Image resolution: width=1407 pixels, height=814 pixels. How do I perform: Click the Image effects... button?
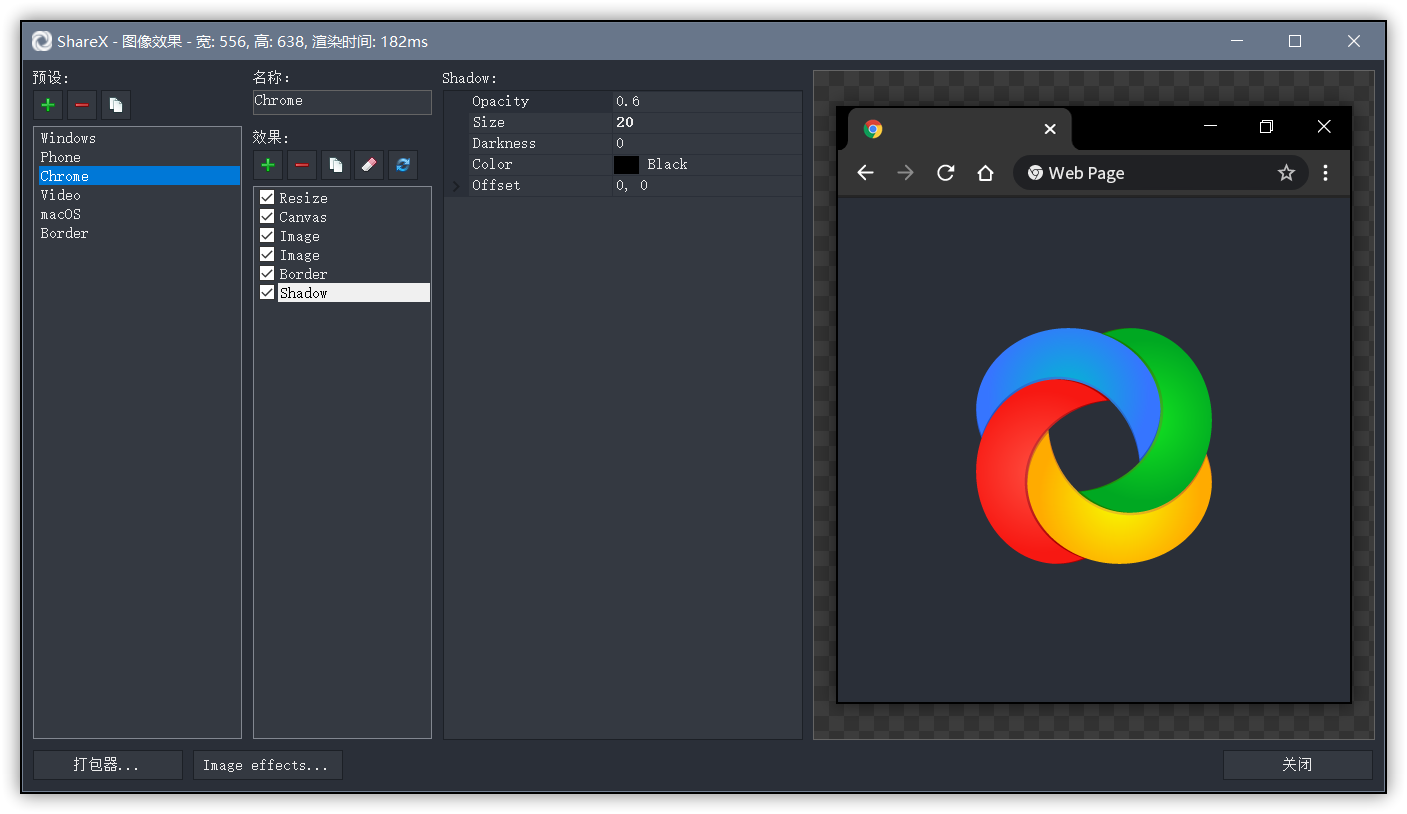point(267,765)
